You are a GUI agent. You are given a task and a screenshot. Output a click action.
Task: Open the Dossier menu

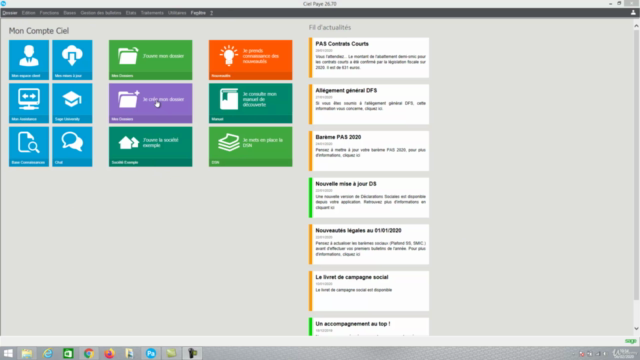pyautogui.click(x=10, y=13)
